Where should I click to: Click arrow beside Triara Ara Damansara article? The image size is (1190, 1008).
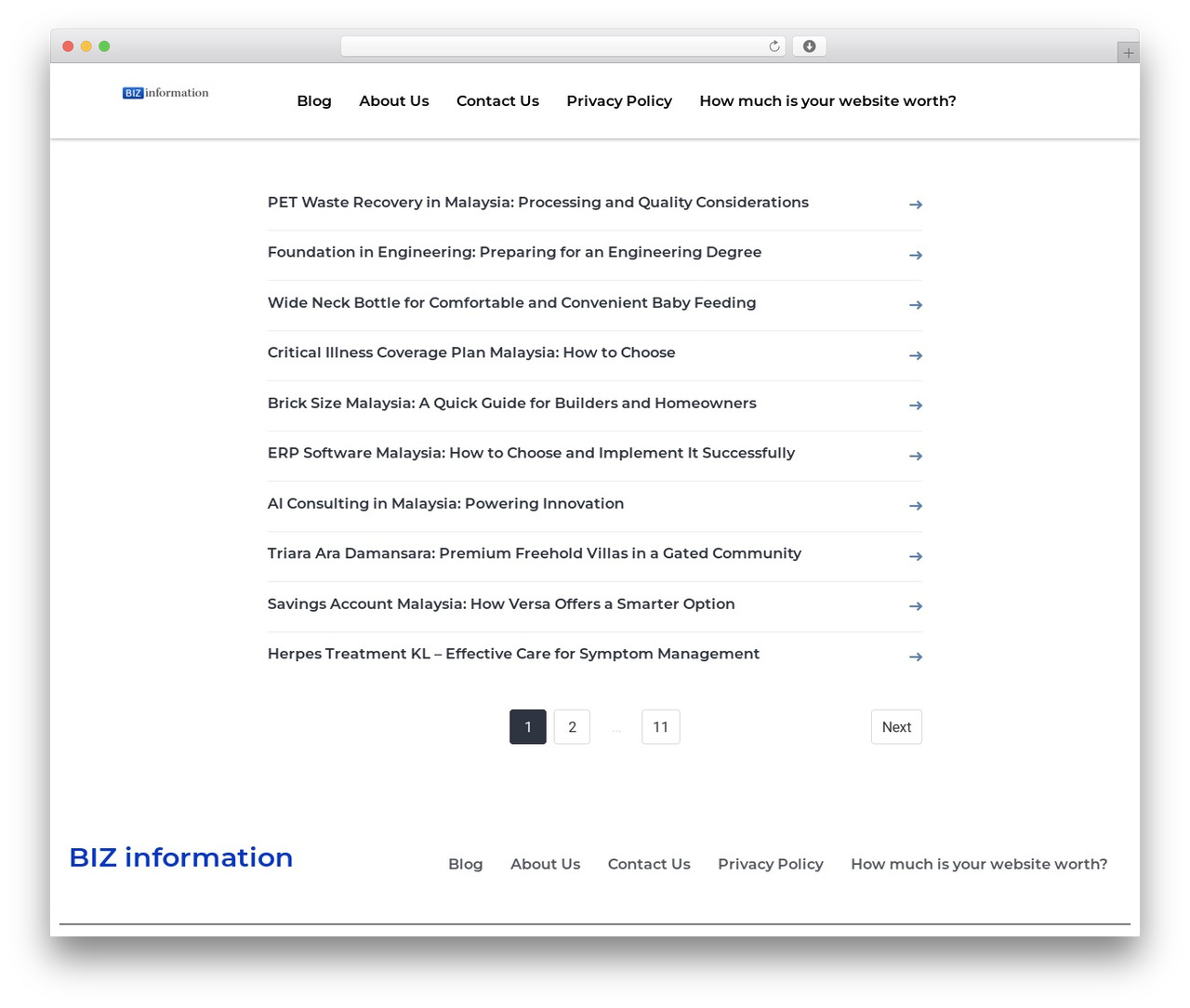pyautogui.click(x=916, y=556)
